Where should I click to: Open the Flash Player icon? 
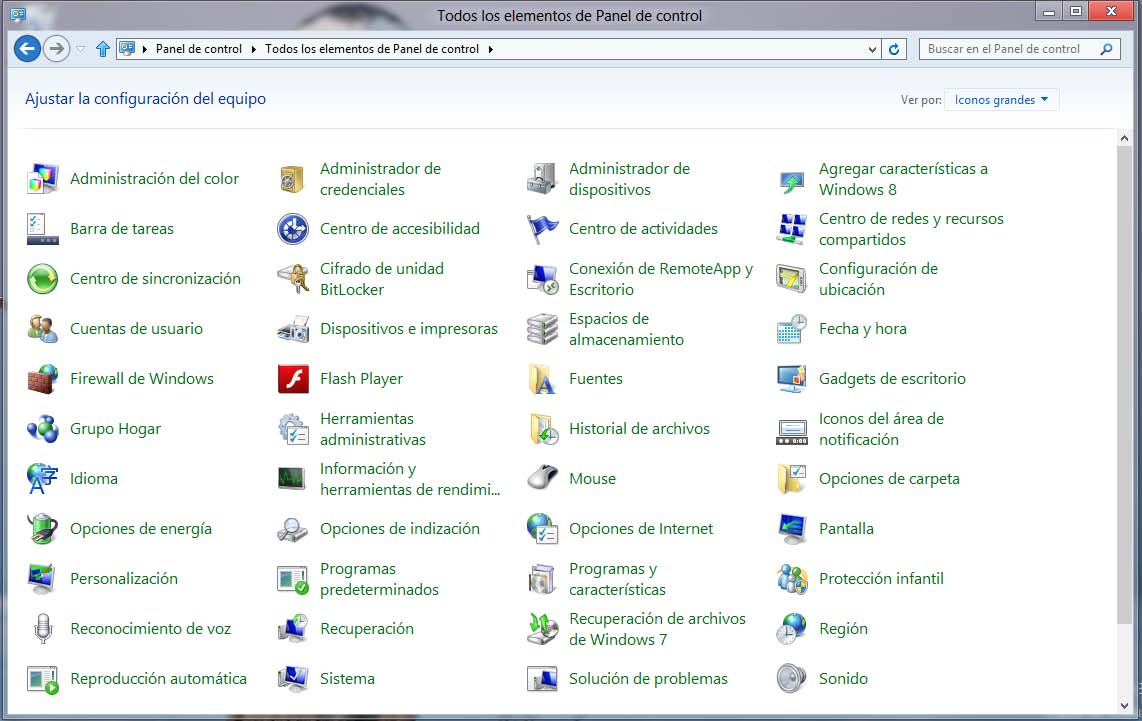[x=293, y=379]
